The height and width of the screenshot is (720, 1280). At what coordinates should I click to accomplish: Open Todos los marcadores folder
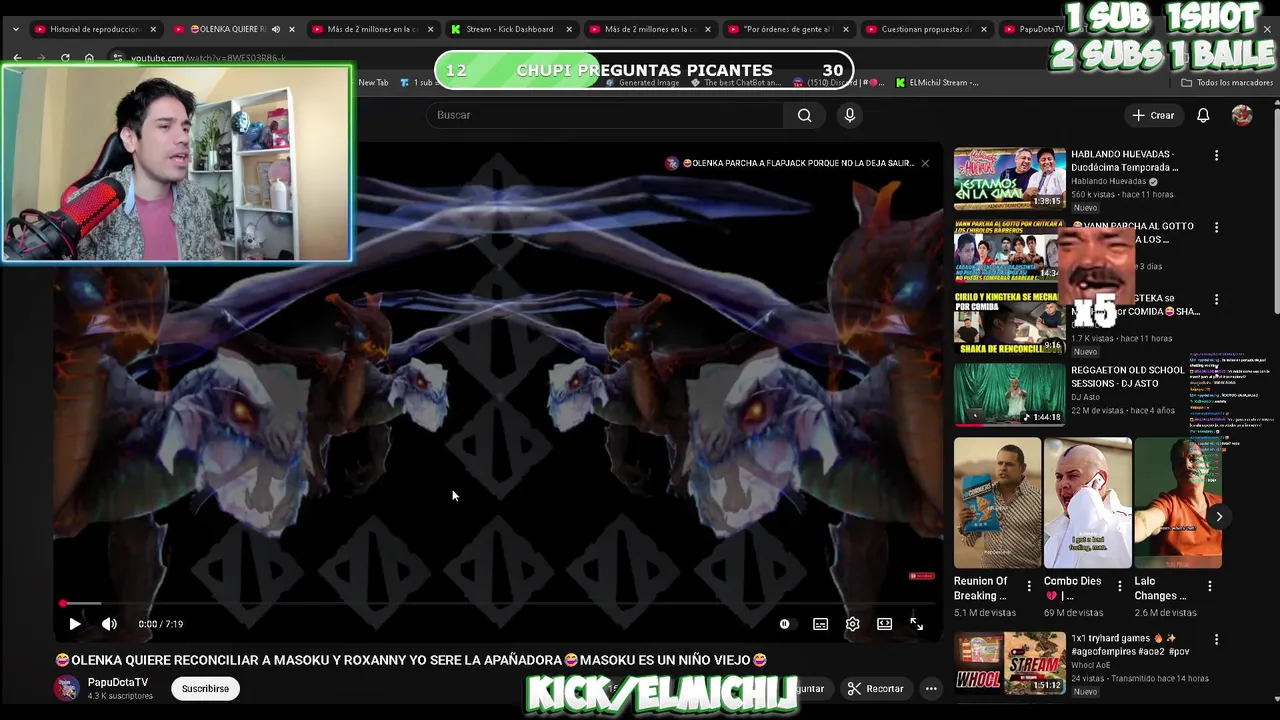[1227, 83]
